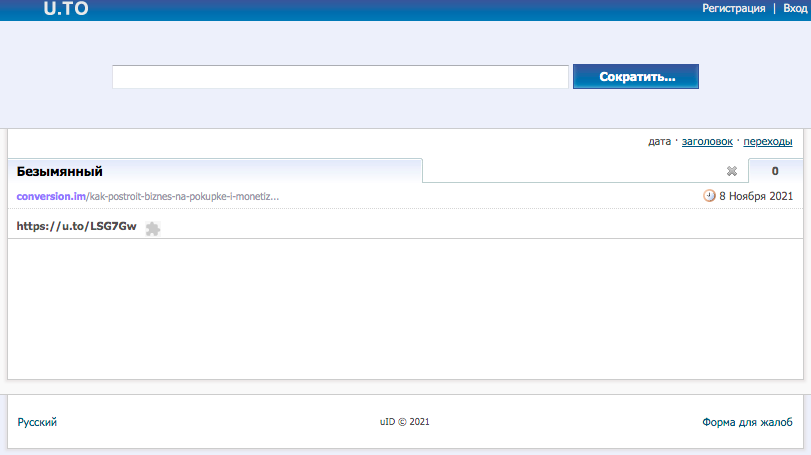Click the puzzle piece icon
Image resolution: width=811 pixels, height=455 pixels.
tap(153, 229)
